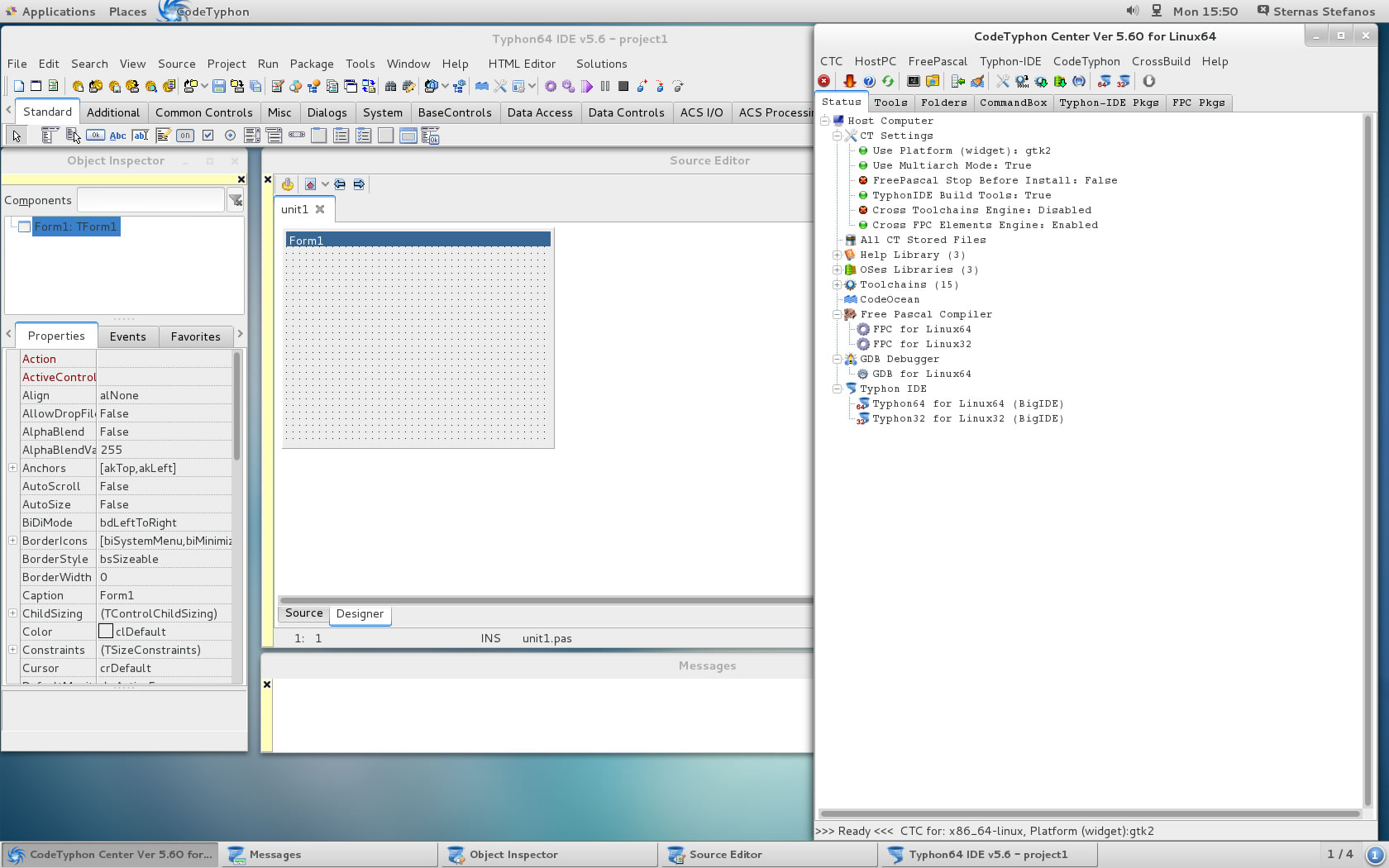The image size is (1389, 868).
Task: Click the power icon in CodeTyphon Center toolbar
Action: click(x=1148, y=81)
